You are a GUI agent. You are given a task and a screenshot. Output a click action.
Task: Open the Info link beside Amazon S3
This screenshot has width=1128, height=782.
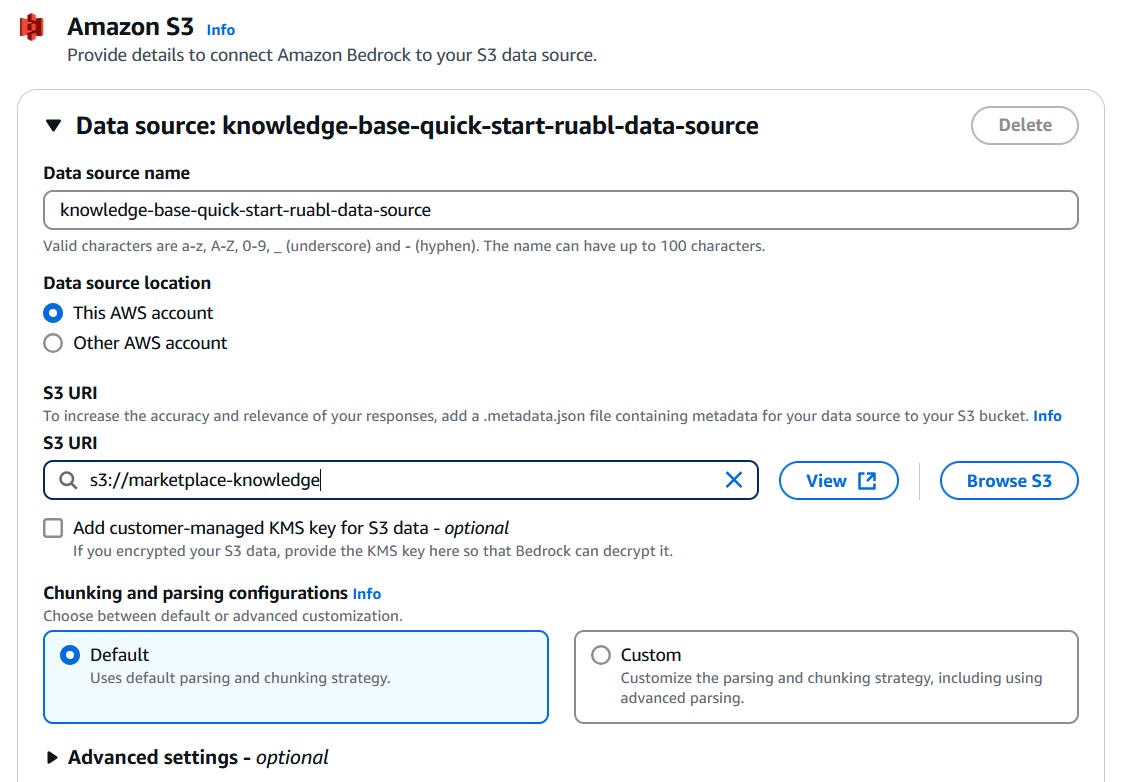click(221, 29)
